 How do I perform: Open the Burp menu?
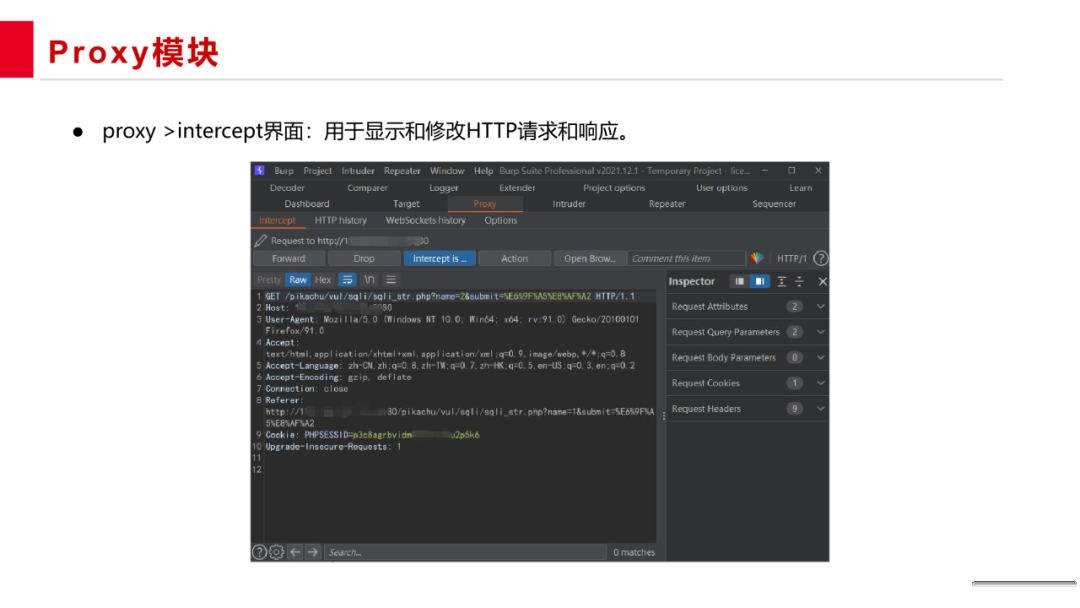coord(284,171)
